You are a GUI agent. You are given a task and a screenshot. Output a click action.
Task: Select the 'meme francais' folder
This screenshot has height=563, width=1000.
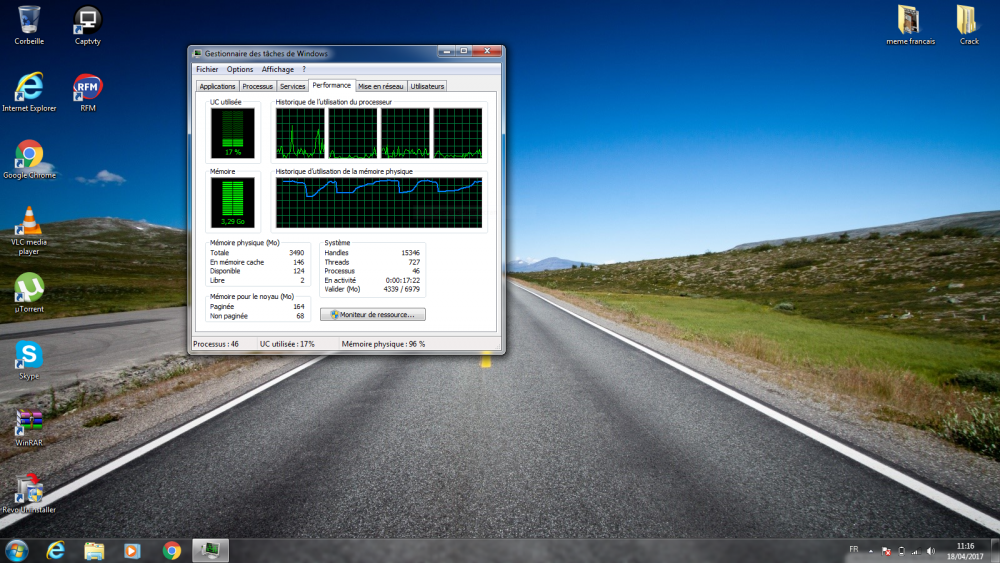click(x=909, y=20)
